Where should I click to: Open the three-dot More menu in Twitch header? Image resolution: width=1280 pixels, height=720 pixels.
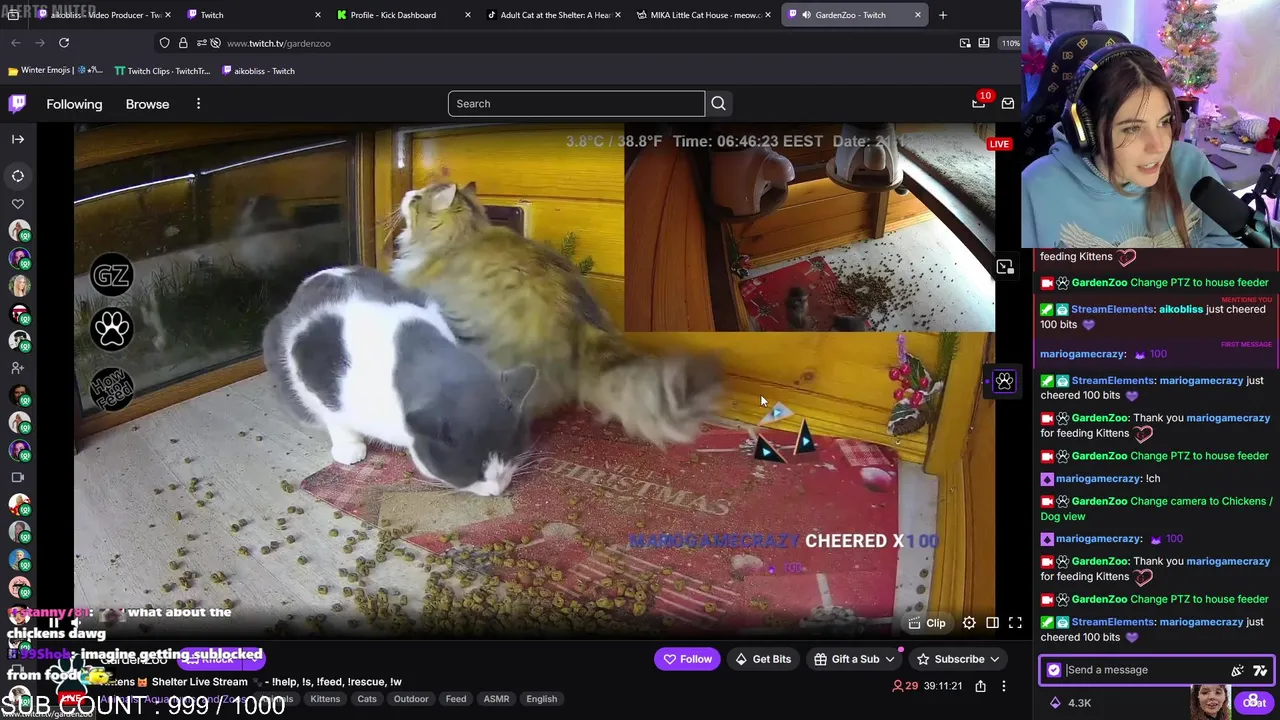(198, 104)
